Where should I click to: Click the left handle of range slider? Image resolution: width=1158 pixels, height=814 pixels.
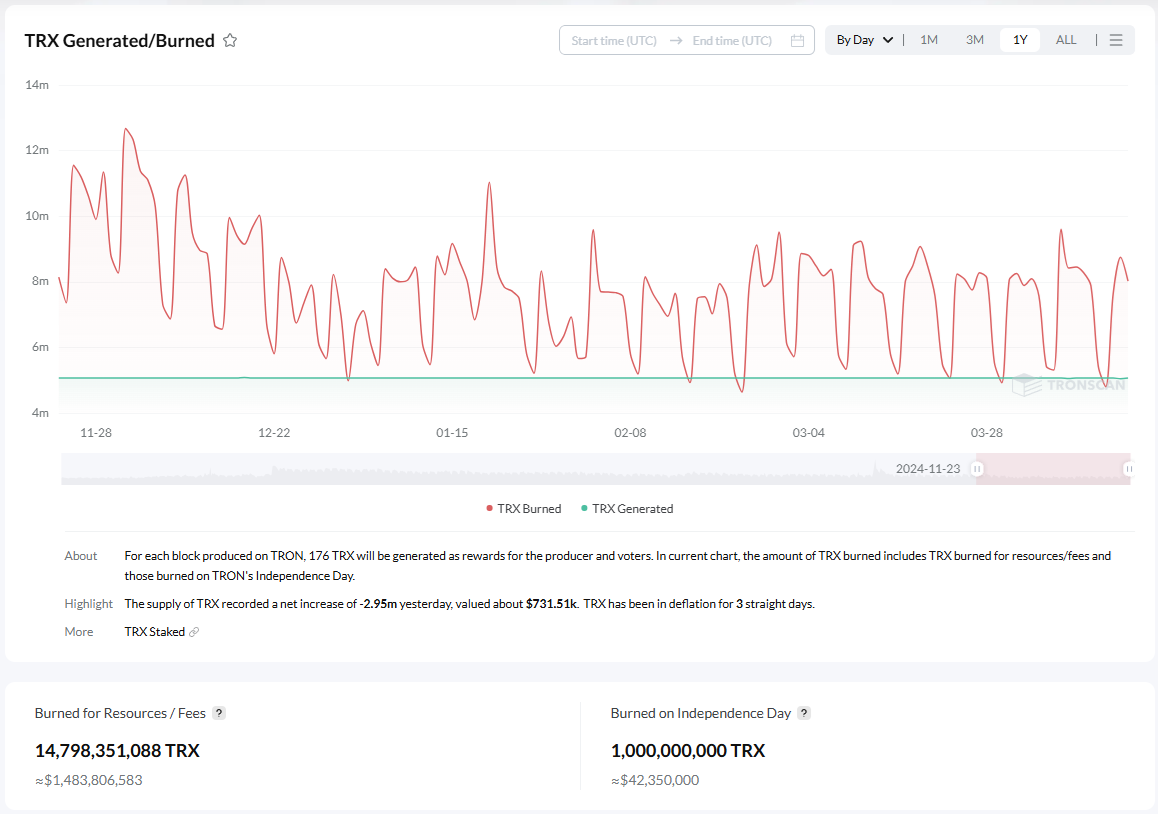coord(979,469)
